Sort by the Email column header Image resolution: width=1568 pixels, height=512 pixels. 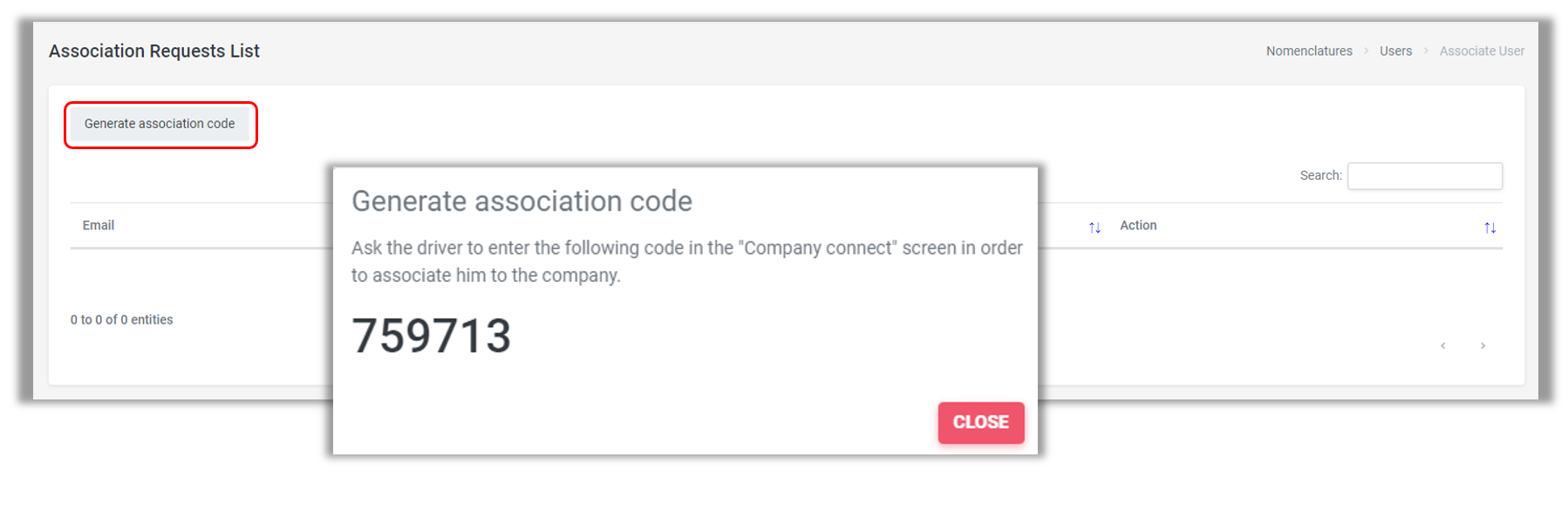[x=99, y=225]
